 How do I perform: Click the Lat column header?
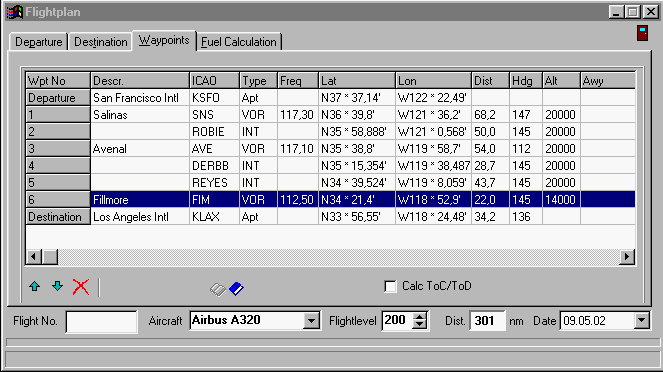tap(357, 80)
